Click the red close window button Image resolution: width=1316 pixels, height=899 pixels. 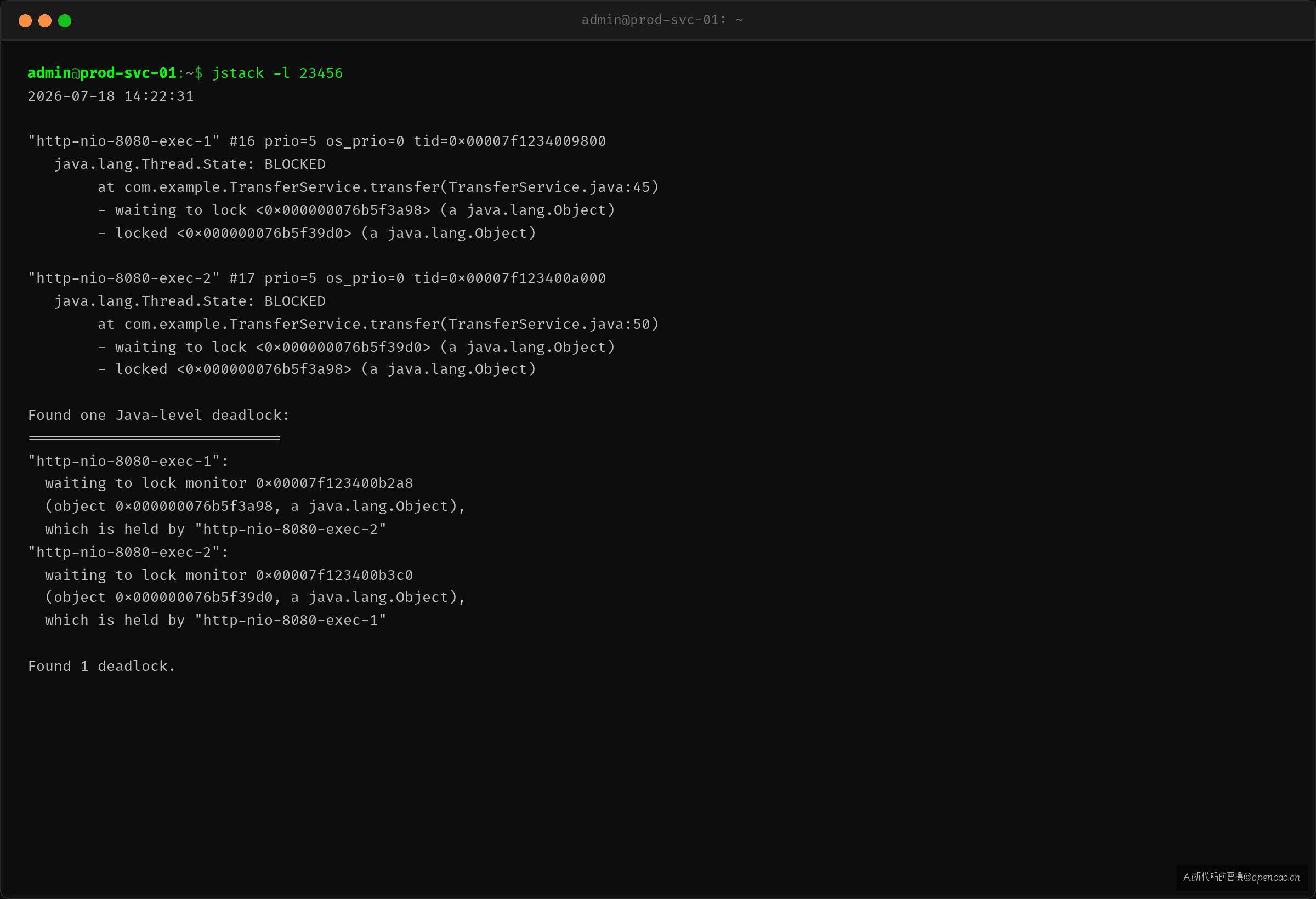pos(25,21)
